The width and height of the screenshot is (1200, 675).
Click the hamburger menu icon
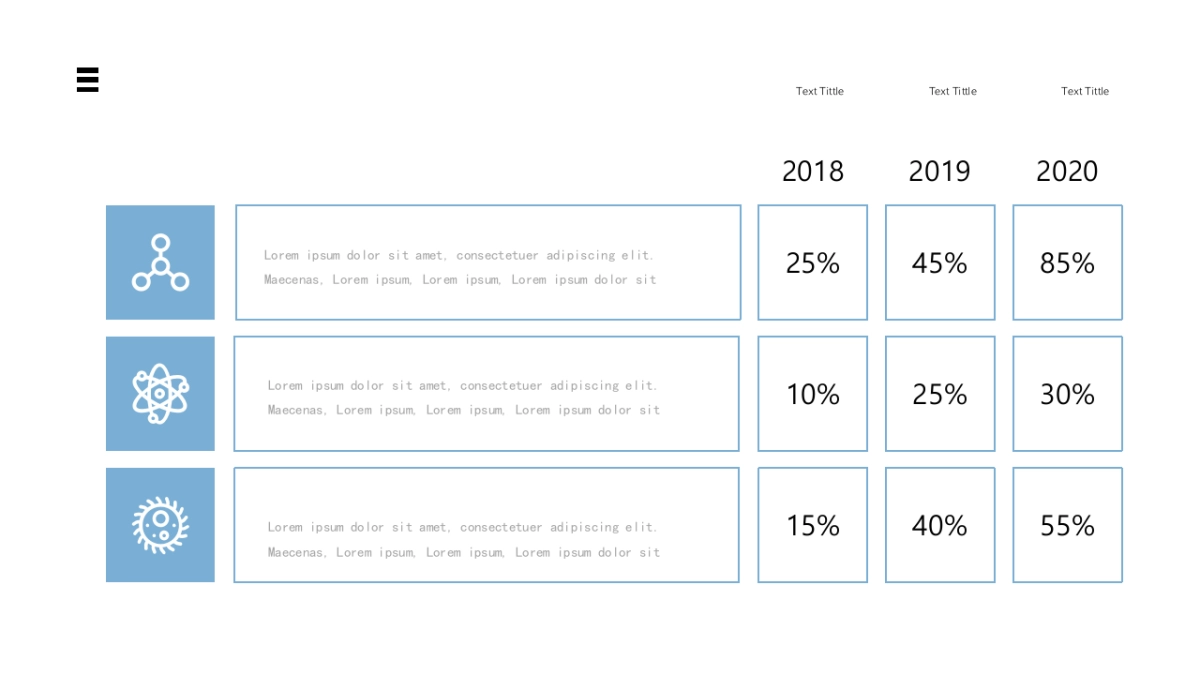click(x=88, y=80)
